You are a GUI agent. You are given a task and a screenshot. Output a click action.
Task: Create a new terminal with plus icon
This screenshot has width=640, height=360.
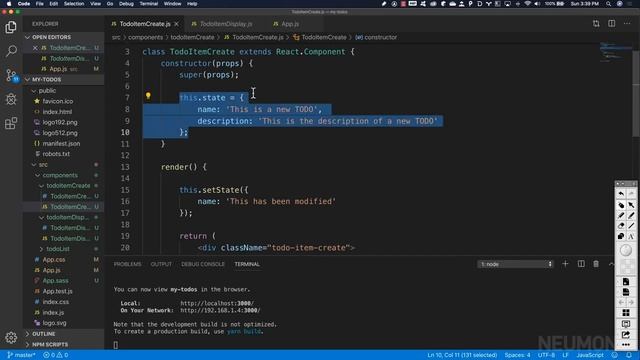(565, 264)
